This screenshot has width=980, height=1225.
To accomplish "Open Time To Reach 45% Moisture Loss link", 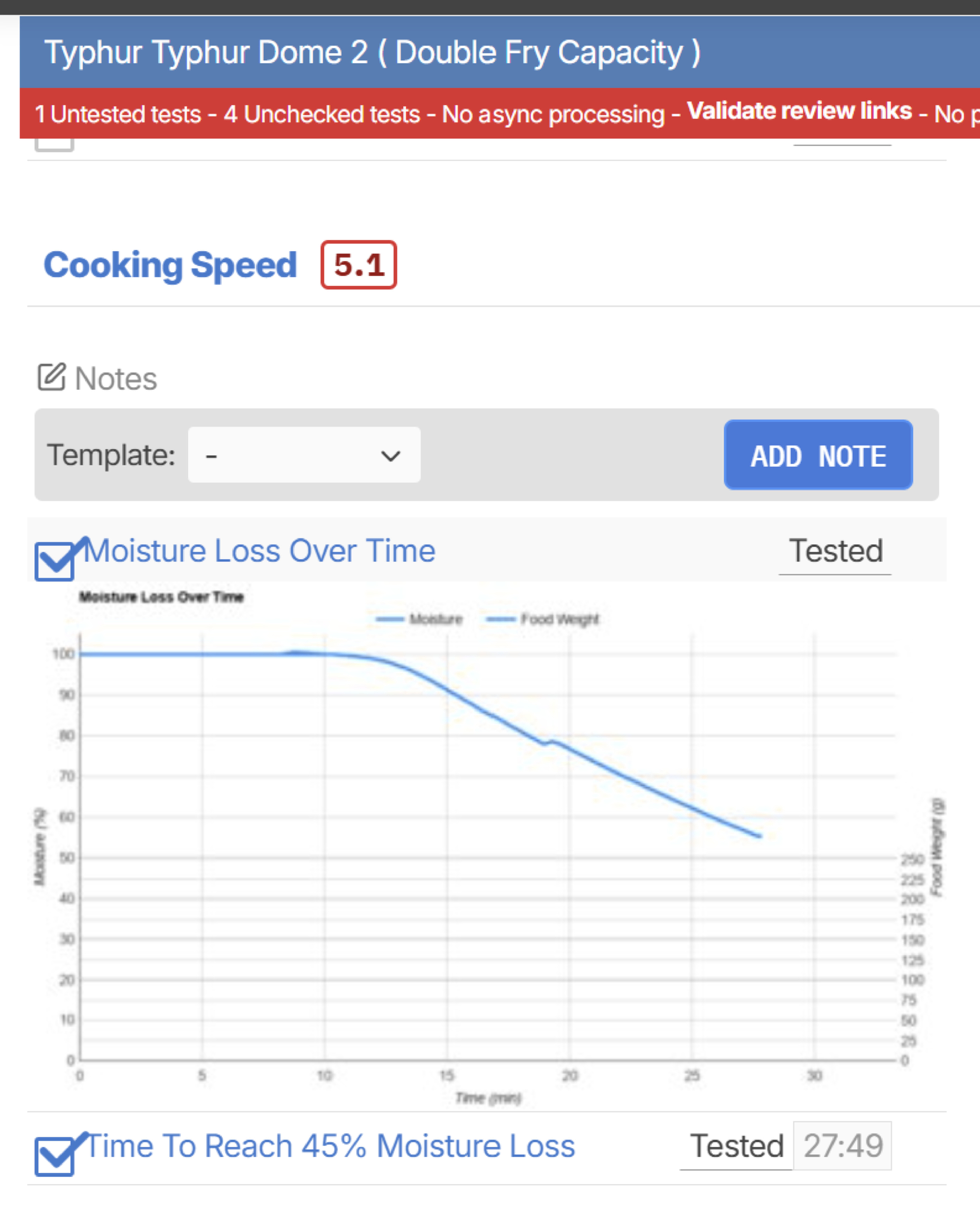I will 331,1146.
